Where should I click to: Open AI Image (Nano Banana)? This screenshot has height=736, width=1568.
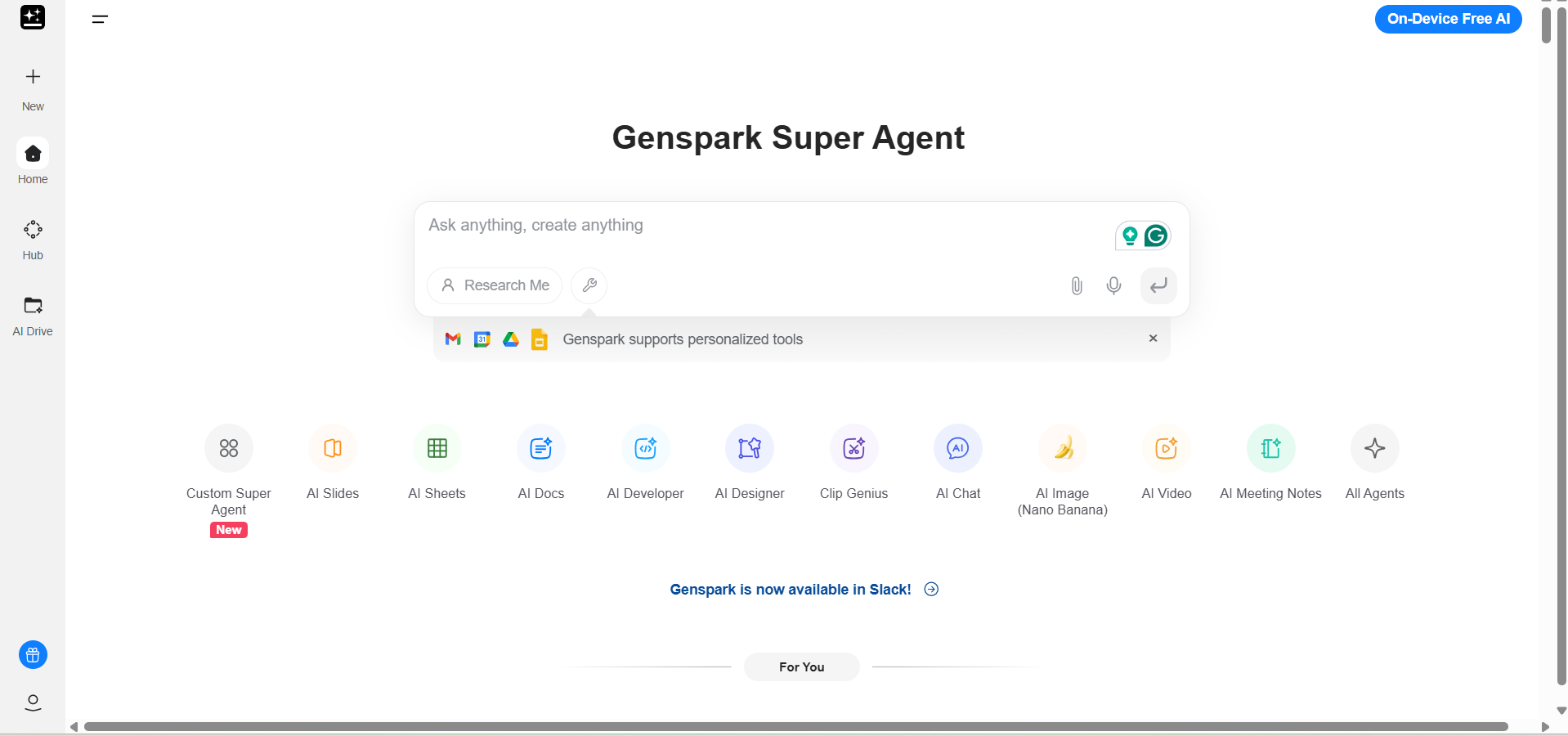[1062, 448]
